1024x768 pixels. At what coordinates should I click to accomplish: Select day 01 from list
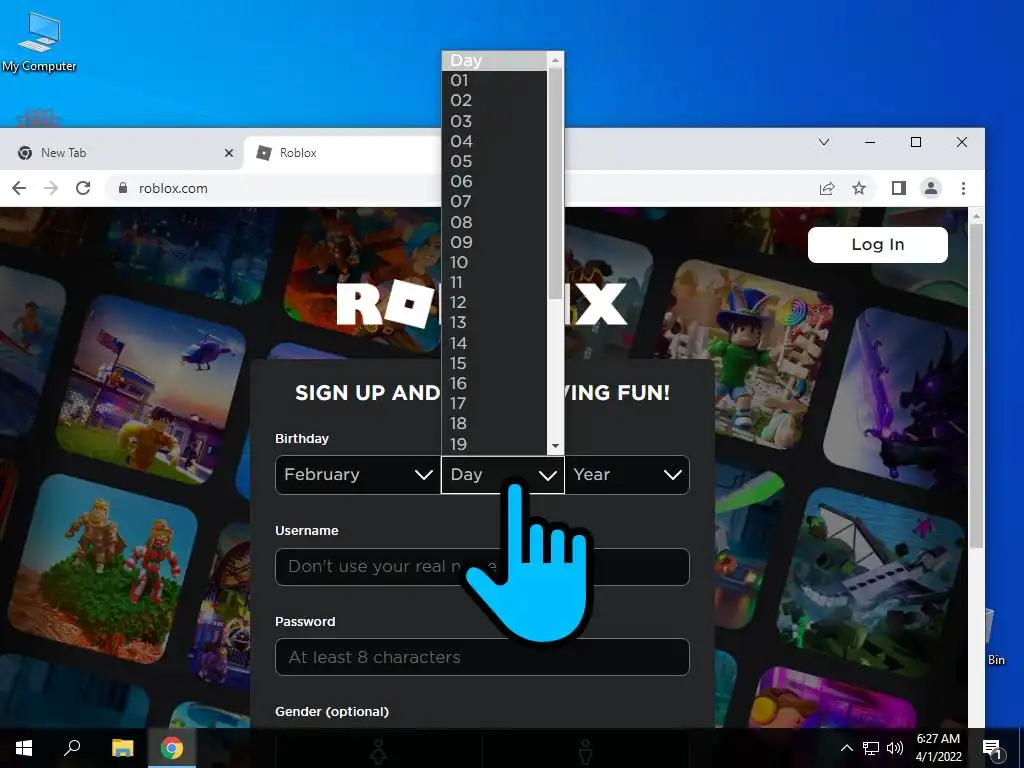(494, 80)
